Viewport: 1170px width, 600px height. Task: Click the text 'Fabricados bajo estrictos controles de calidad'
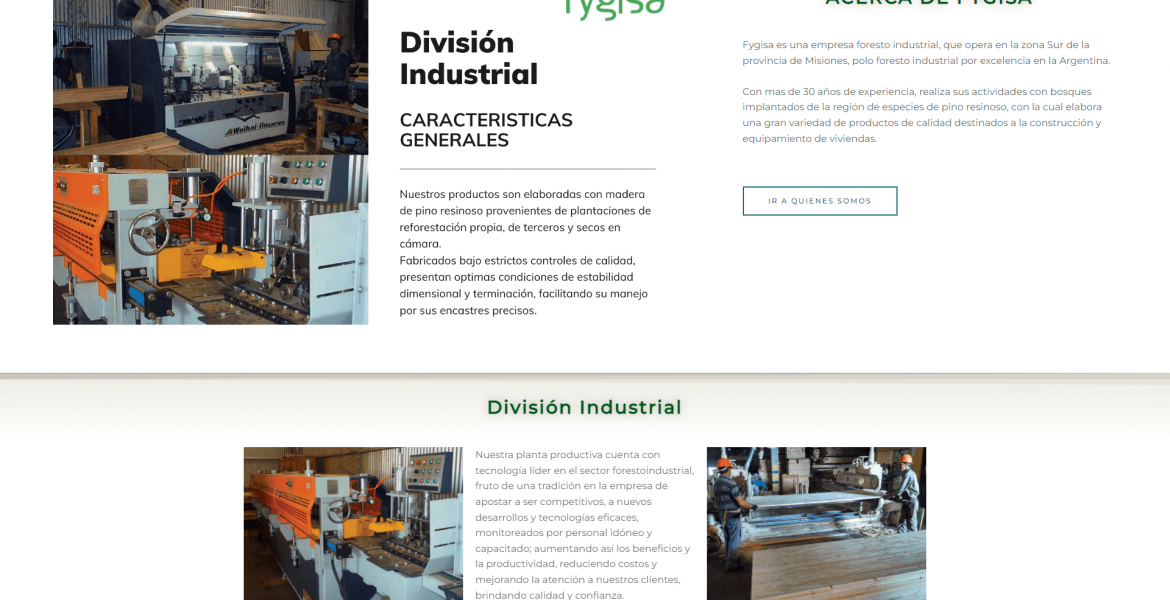click(x=517, y=260)
